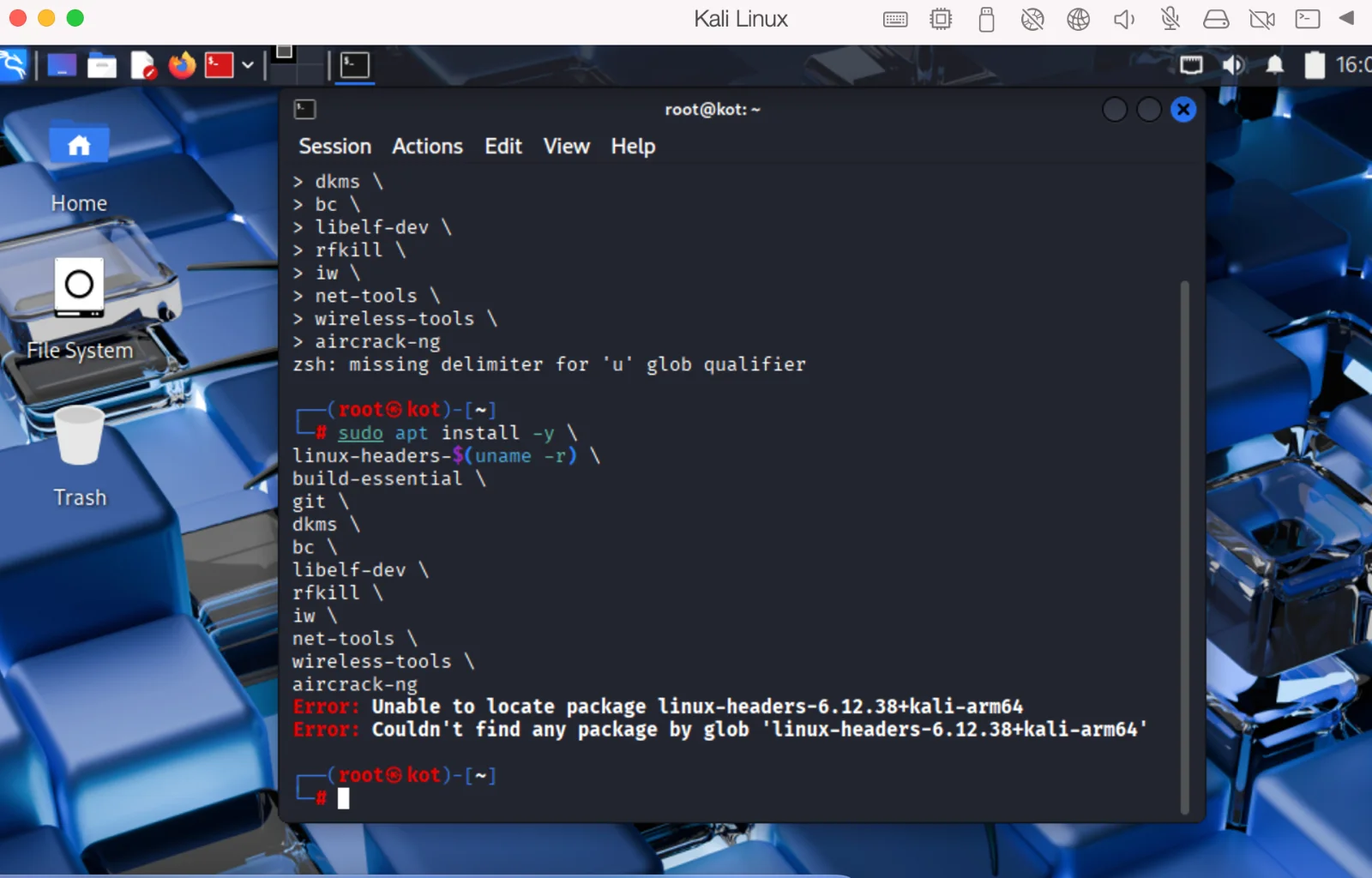Viewport: 1372px width, 878px height.
Task: Expand the terminal launcher dropdown arrow
Action: 248,65
